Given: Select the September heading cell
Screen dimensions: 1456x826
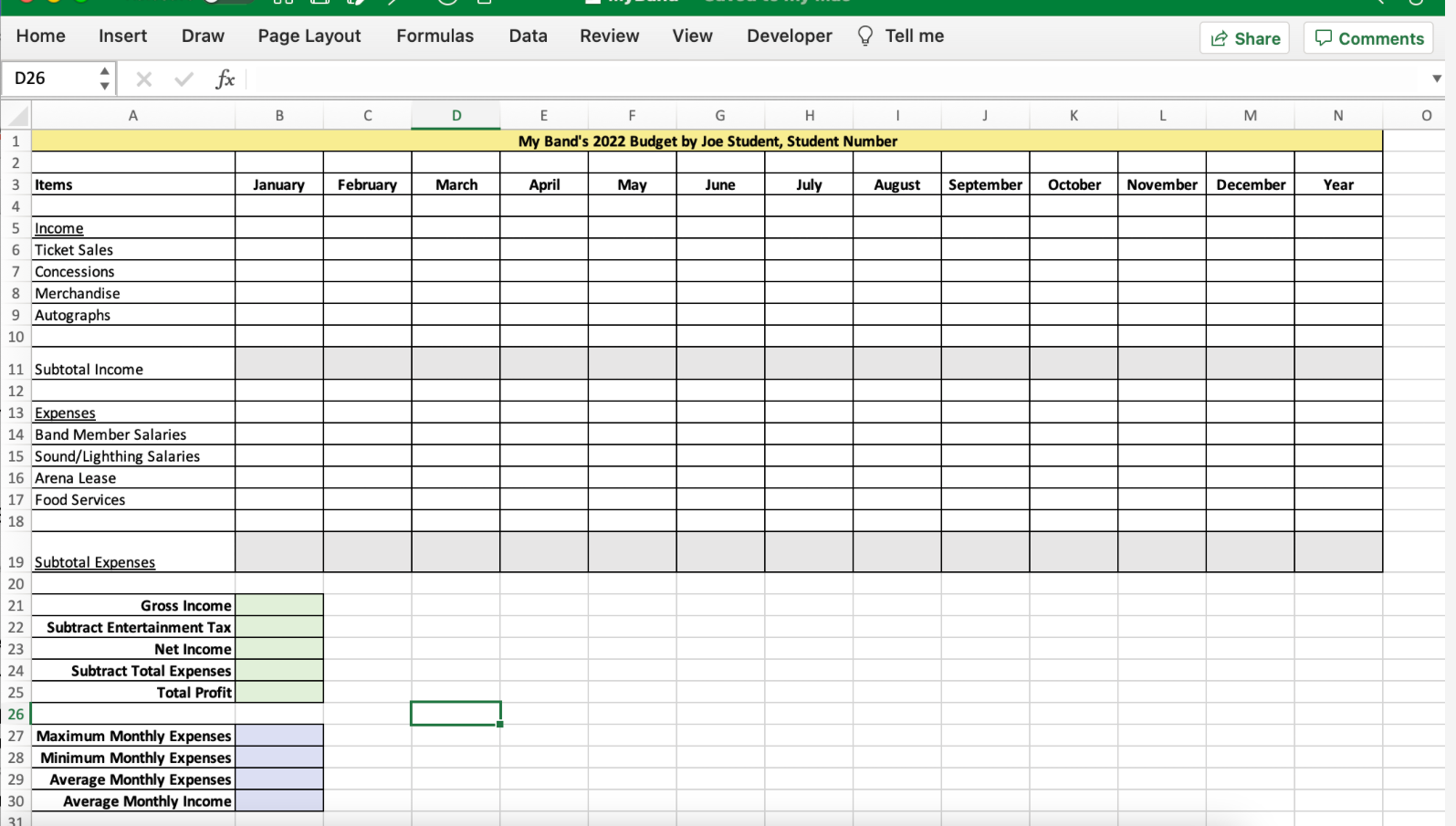Looking at the screenshot, I should tap(985, 184).
